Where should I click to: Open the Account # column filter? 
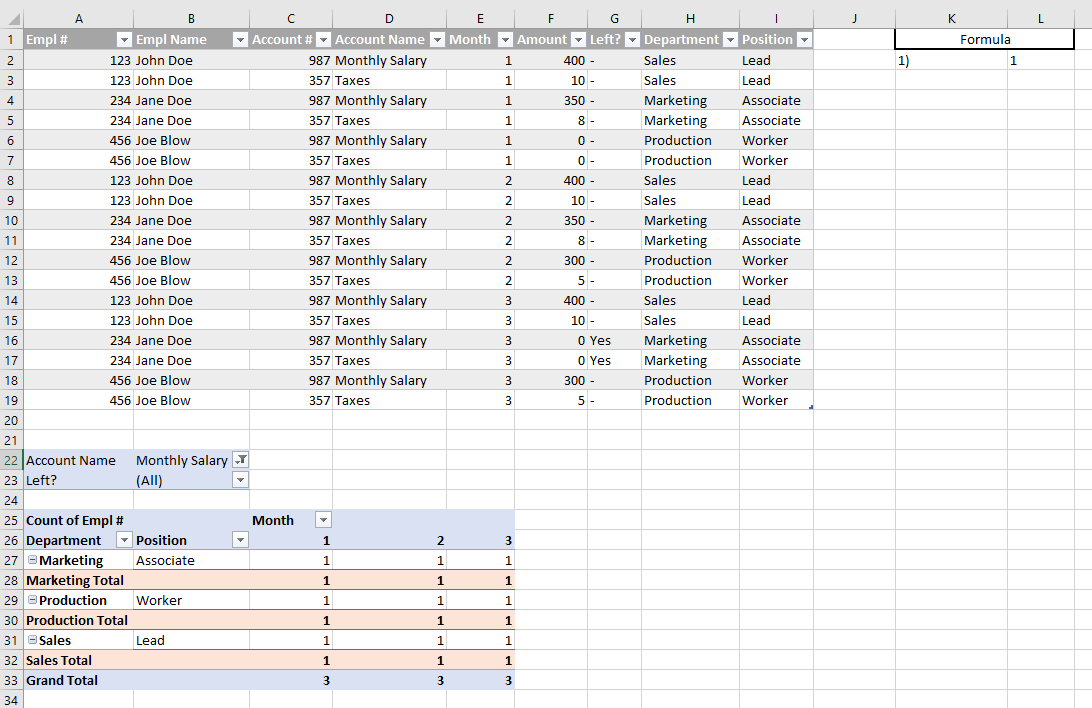[x=323, y=39]
